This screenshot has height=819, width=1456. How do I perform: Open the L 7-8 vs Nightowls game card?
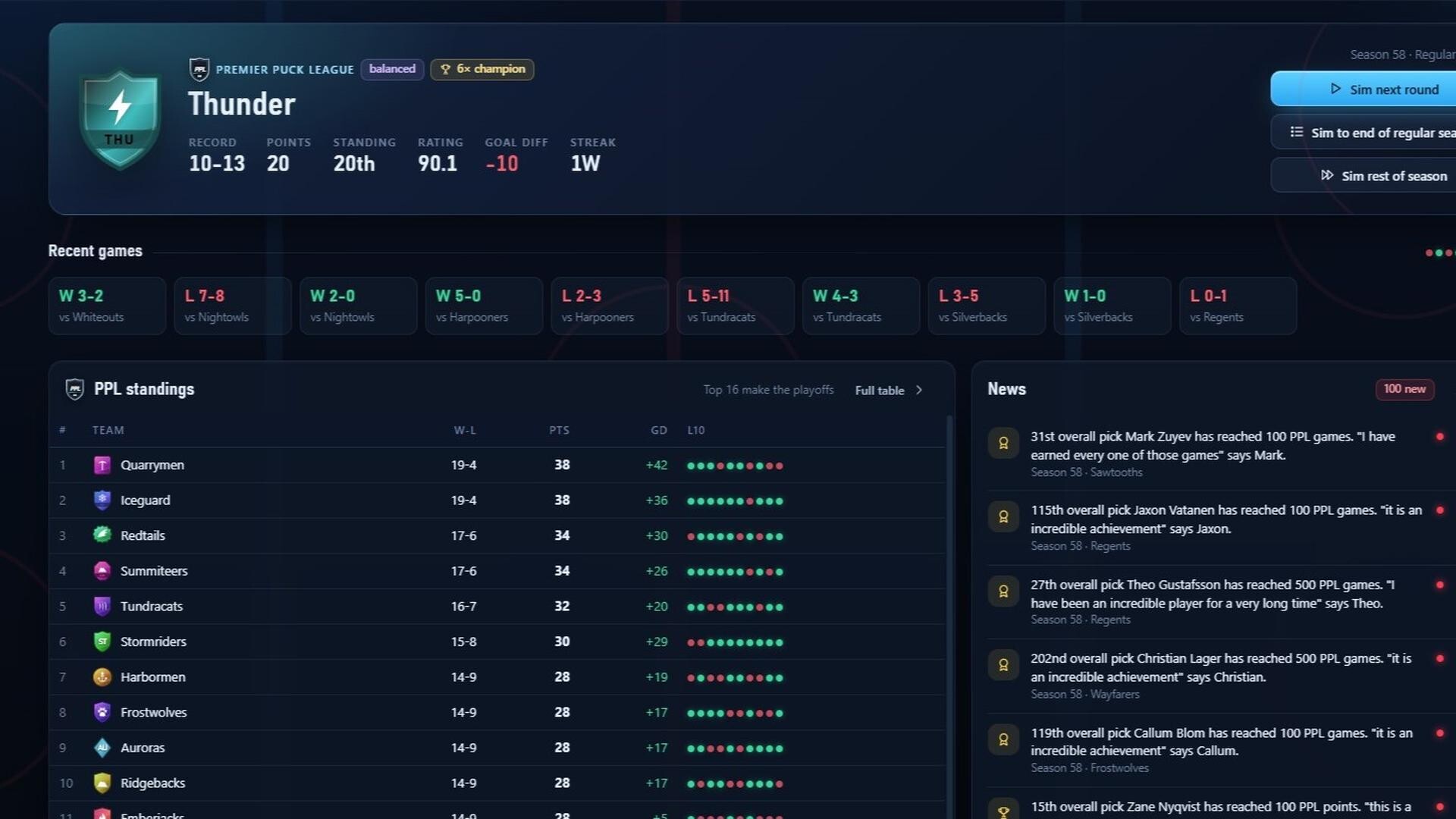pyautogui.click(x=233, y=306)
